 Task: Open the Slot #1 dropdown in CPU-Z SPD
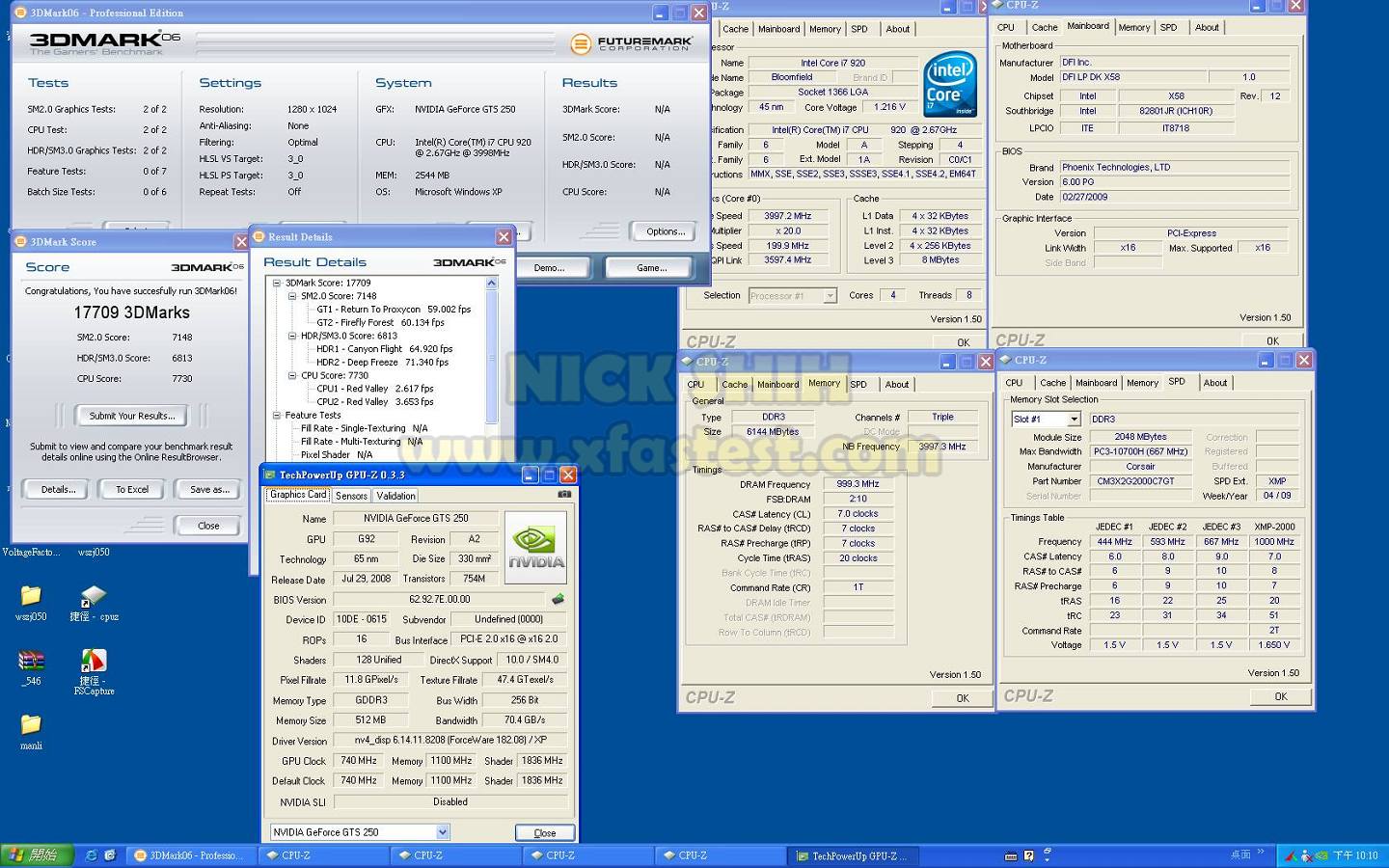click(x=1073, y=419)
